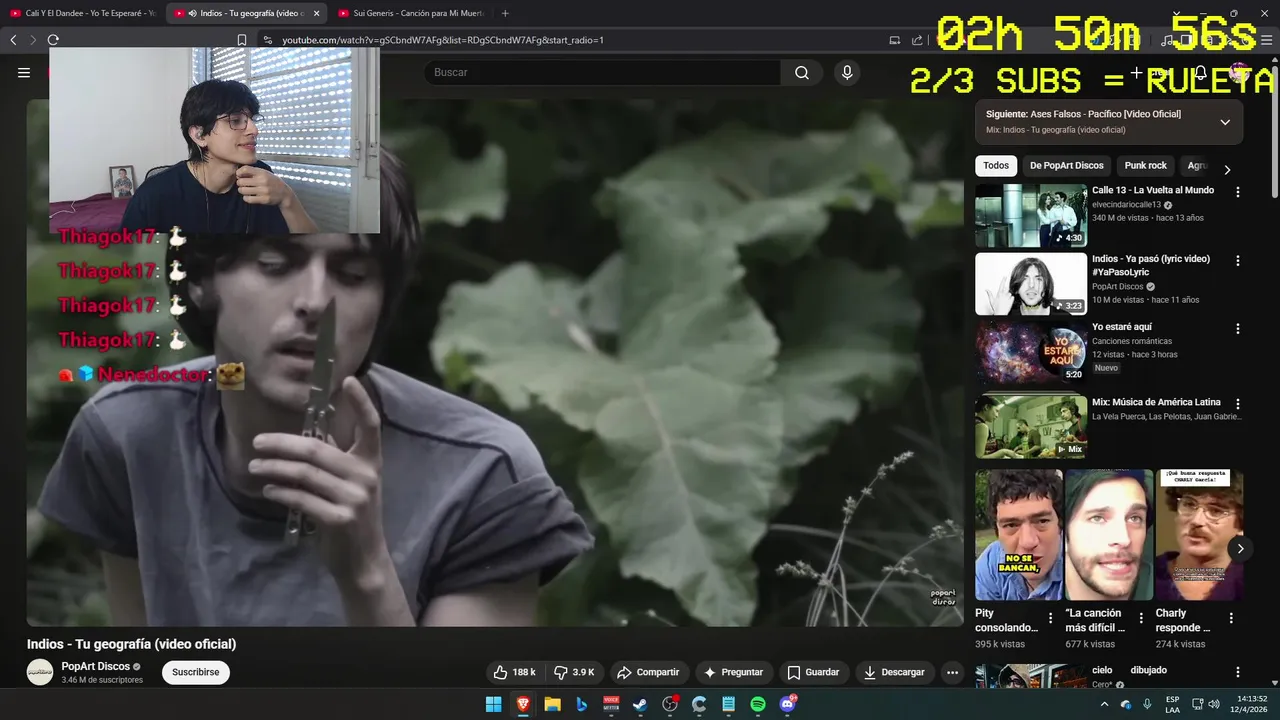Focus the Buscar search field
Image resolution: width=1280 pixels, height=720 pixels.
[603, 72]
